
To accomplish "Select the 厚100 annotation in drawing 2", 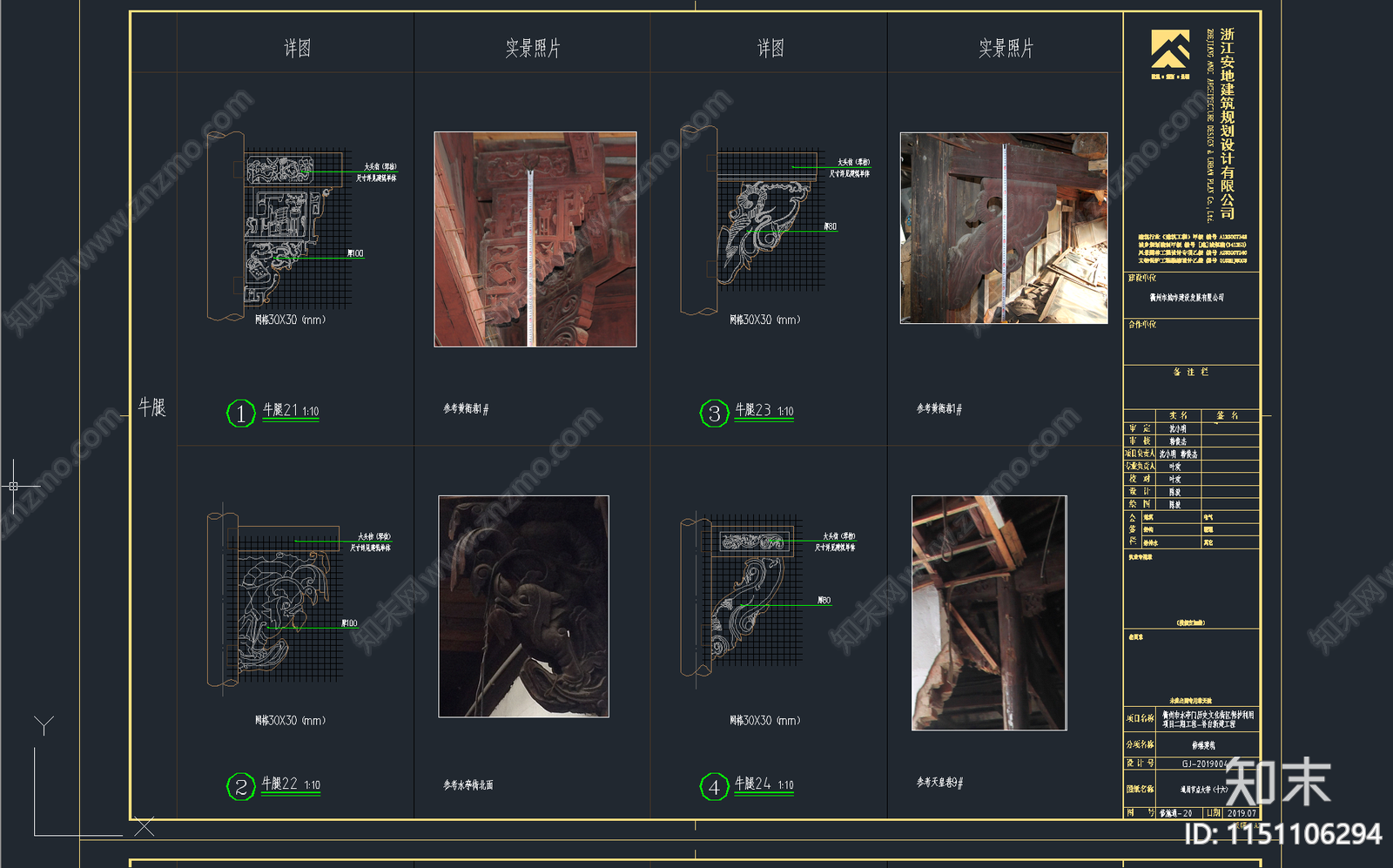I will 349,622.
